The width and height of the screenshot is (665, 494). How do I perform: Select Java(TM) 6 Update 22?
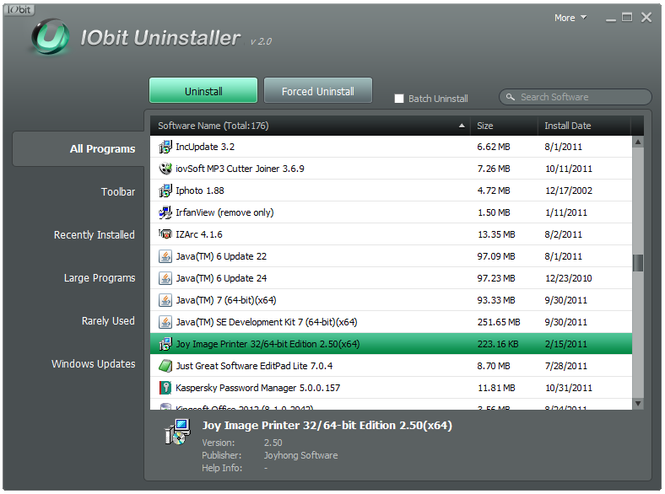(391, 257)
